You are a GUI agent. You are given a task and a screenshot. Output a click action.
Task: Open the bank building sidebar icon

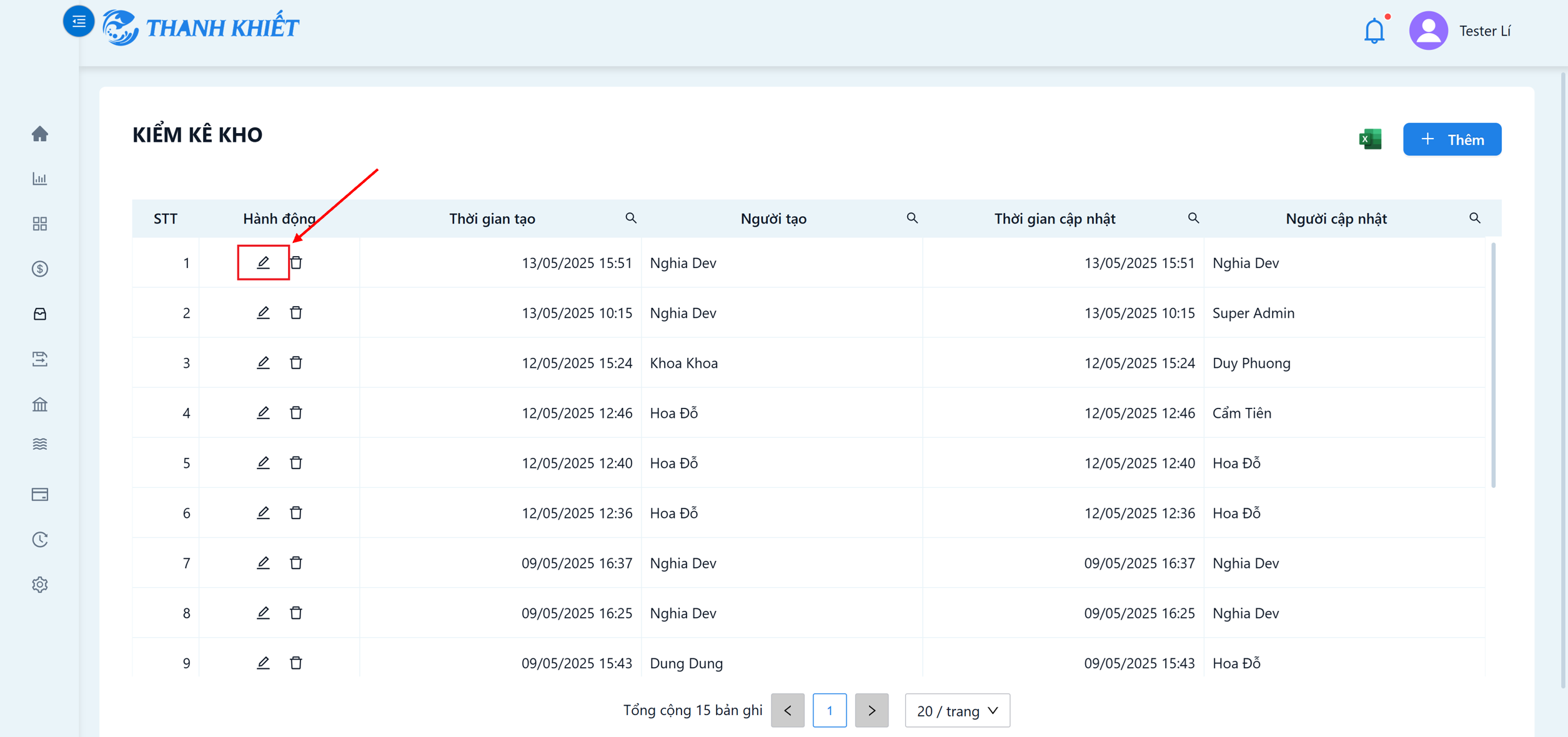40,404
